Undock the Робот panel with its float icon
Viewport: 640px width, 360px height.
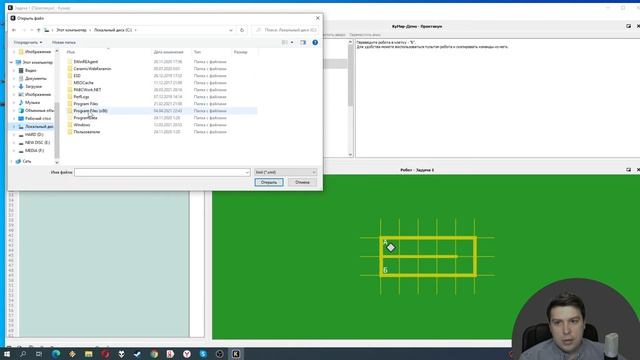(x=629, y=170)
